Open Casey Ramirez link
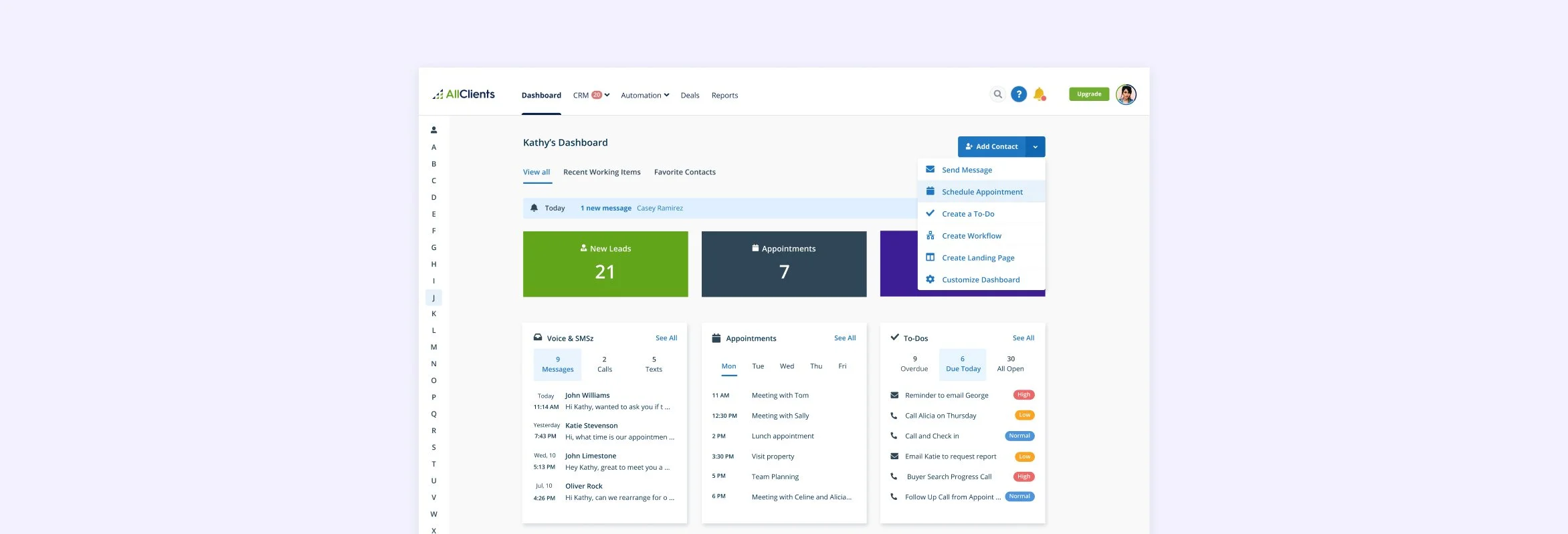This screenshot has height=534, width=1568. [x=660, y=208]
